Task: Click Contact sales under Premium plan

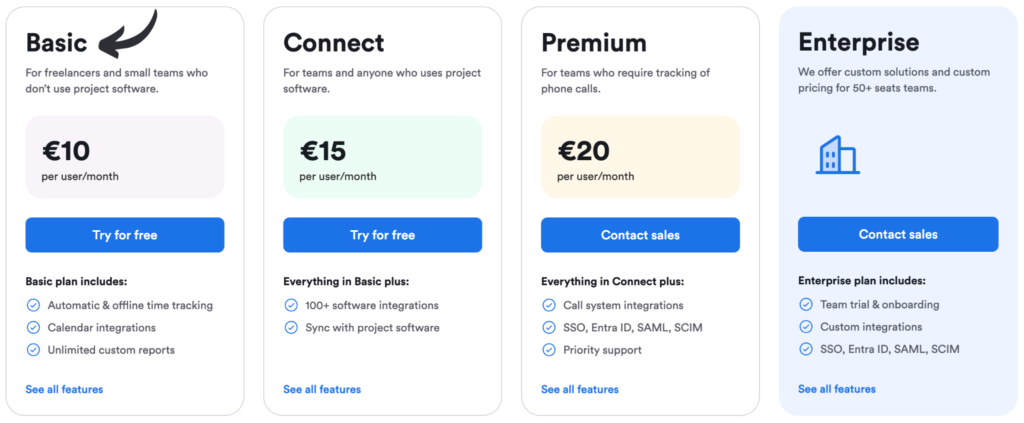Action: click(x=641, y=235)
